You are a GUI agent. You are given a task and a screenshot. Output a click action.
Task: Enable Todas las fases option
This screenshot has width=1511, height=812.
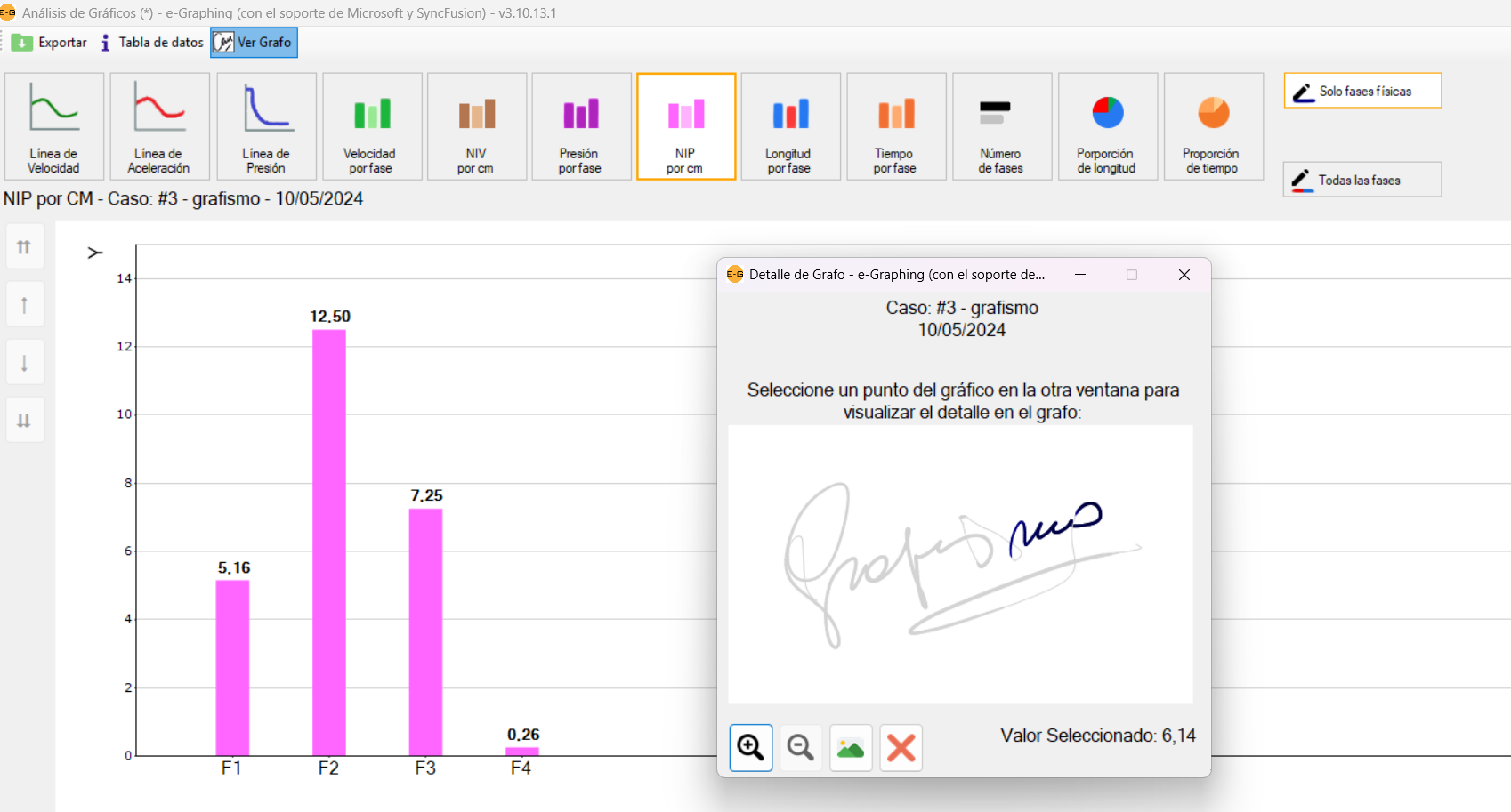tap(1362, 180)
